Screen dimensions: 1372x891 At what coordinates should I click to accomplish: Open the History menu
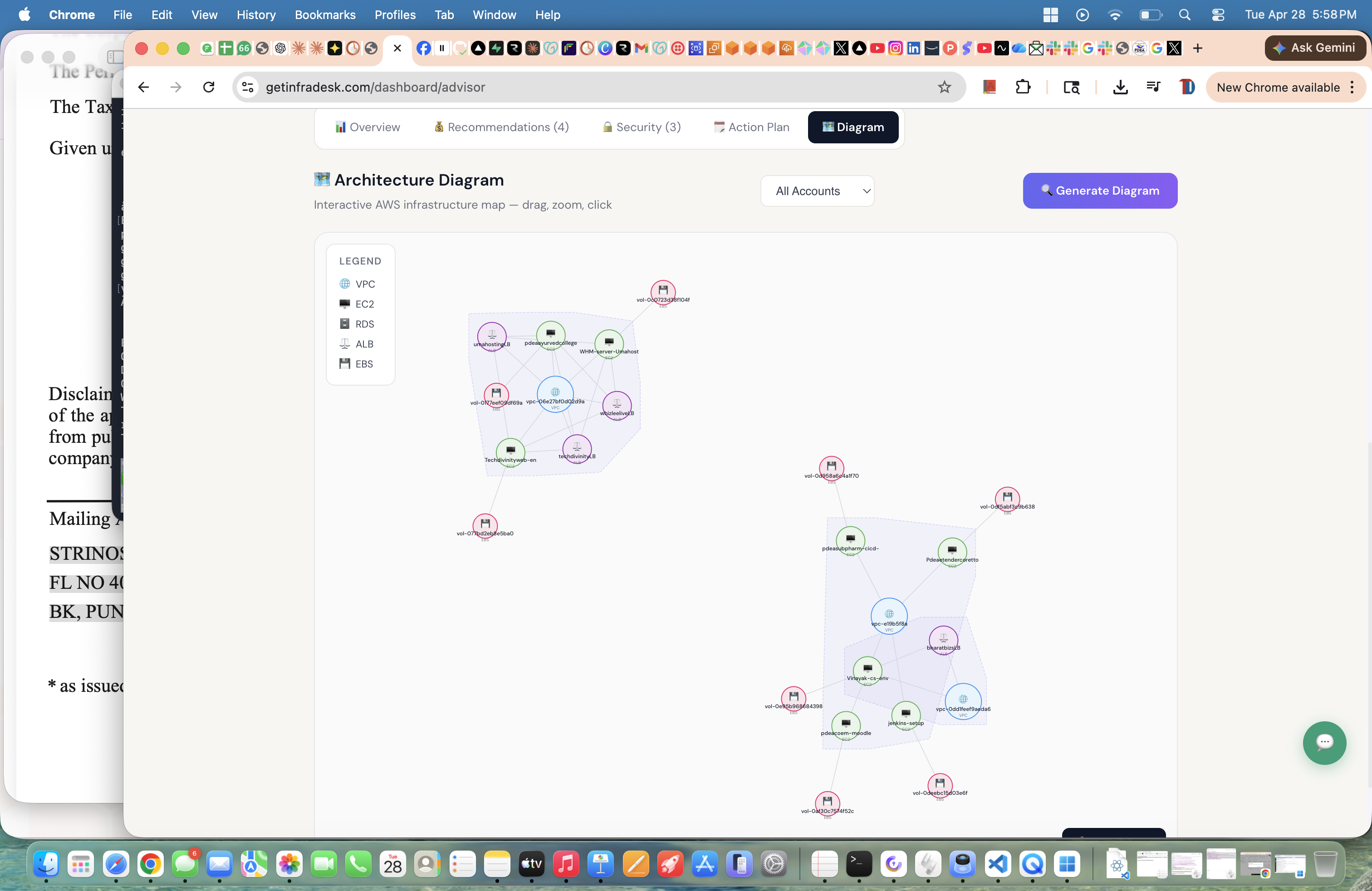click(256, 15)
